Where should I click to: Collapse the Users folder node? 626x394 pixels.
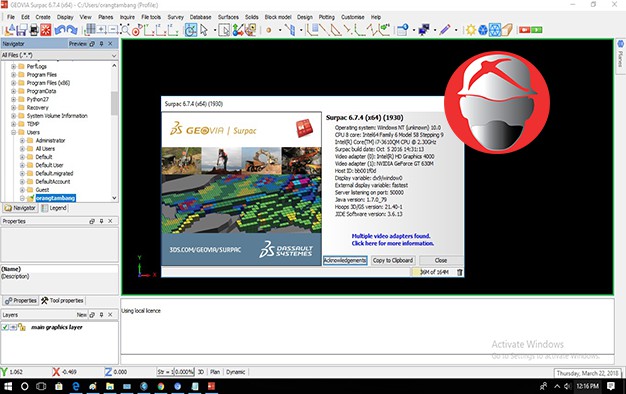click(13, 132)
